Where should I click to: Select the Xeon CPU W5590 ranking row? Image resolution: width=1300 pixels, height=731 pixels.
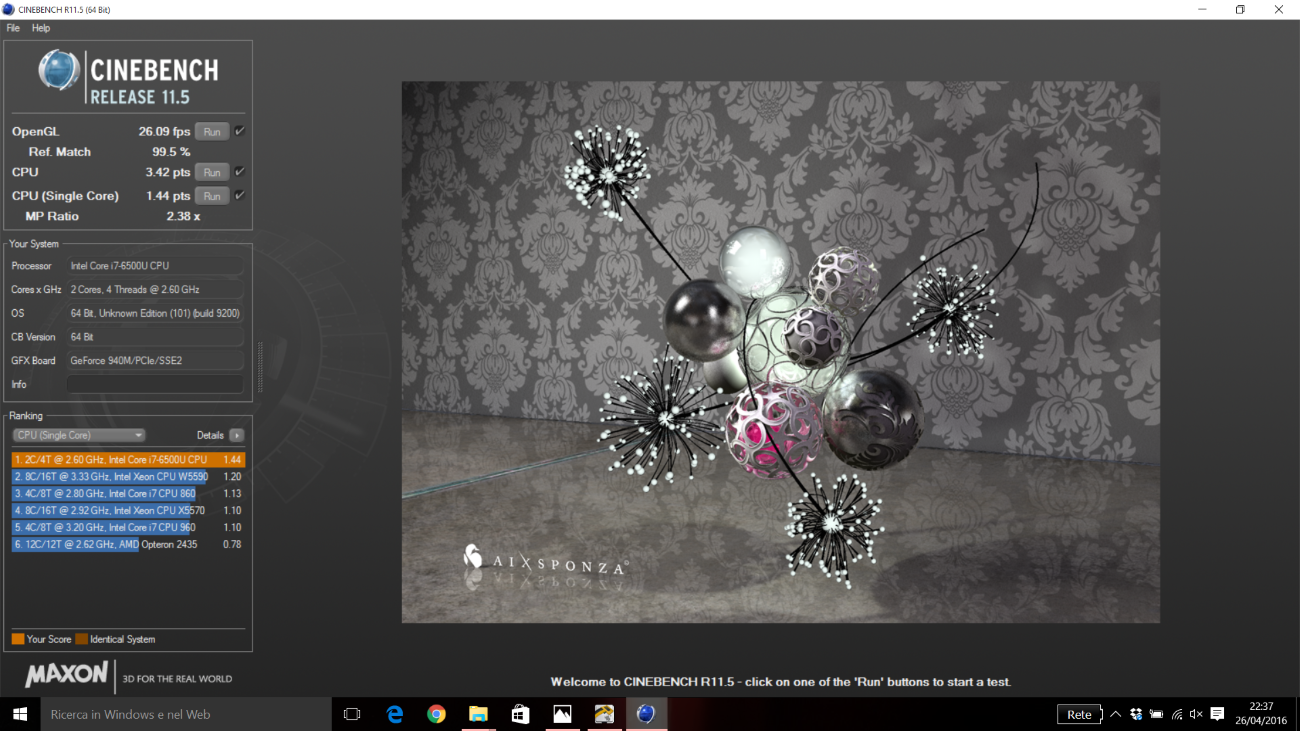[x=128, y=476]
